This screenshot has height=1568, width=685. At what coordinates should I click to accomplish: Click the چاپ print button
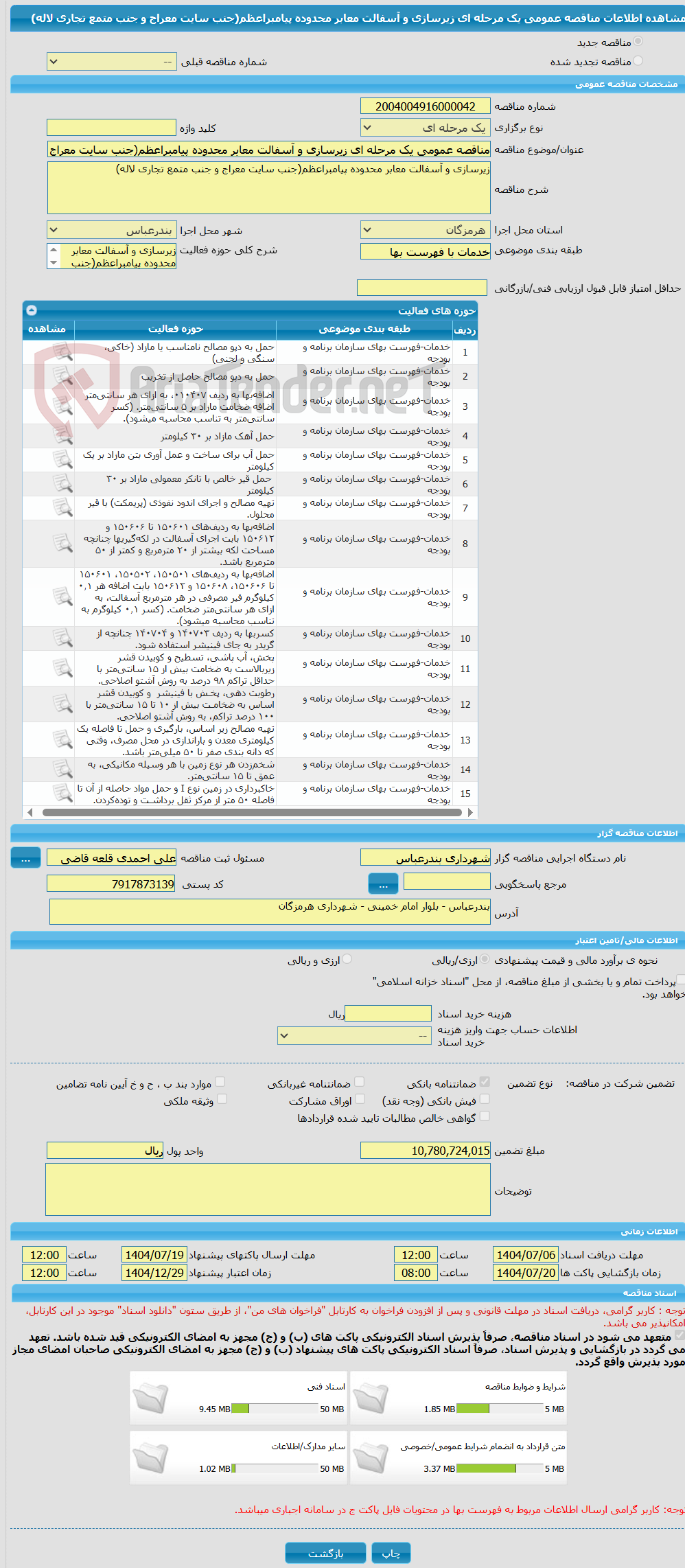[391, 1553]
